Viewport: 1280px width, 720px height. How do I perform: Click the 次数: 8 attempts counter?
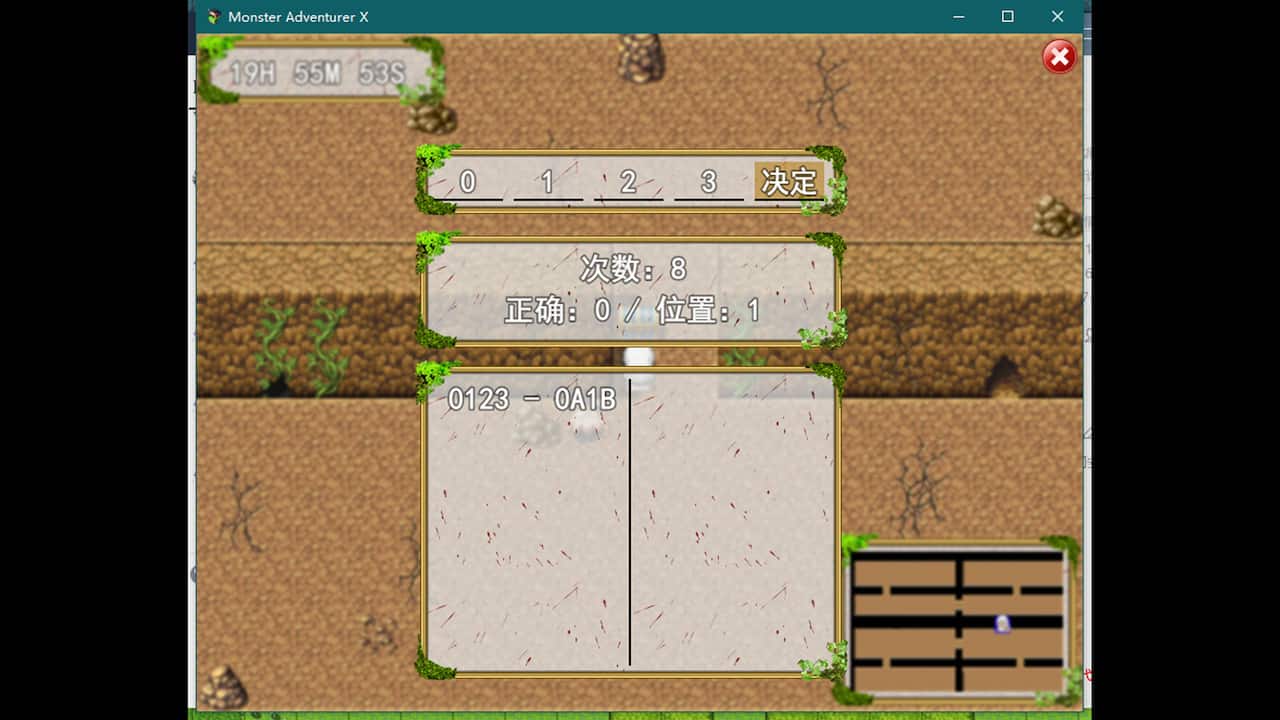(x=632, y=268)
